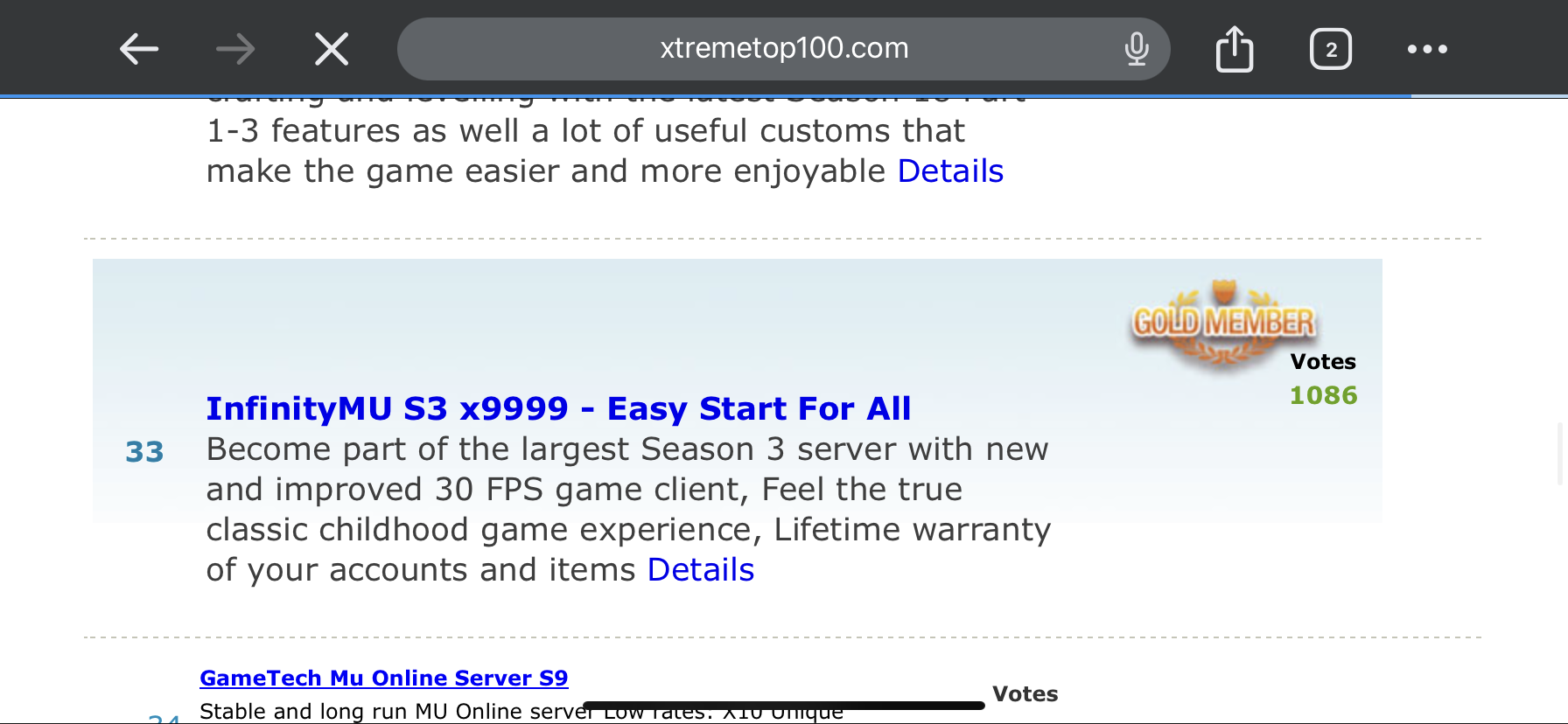Open the Details link after 'more enjoyable'
The height and width of the screenshot is (724, 1568).
pyautogui.click(x=950, y=171)
